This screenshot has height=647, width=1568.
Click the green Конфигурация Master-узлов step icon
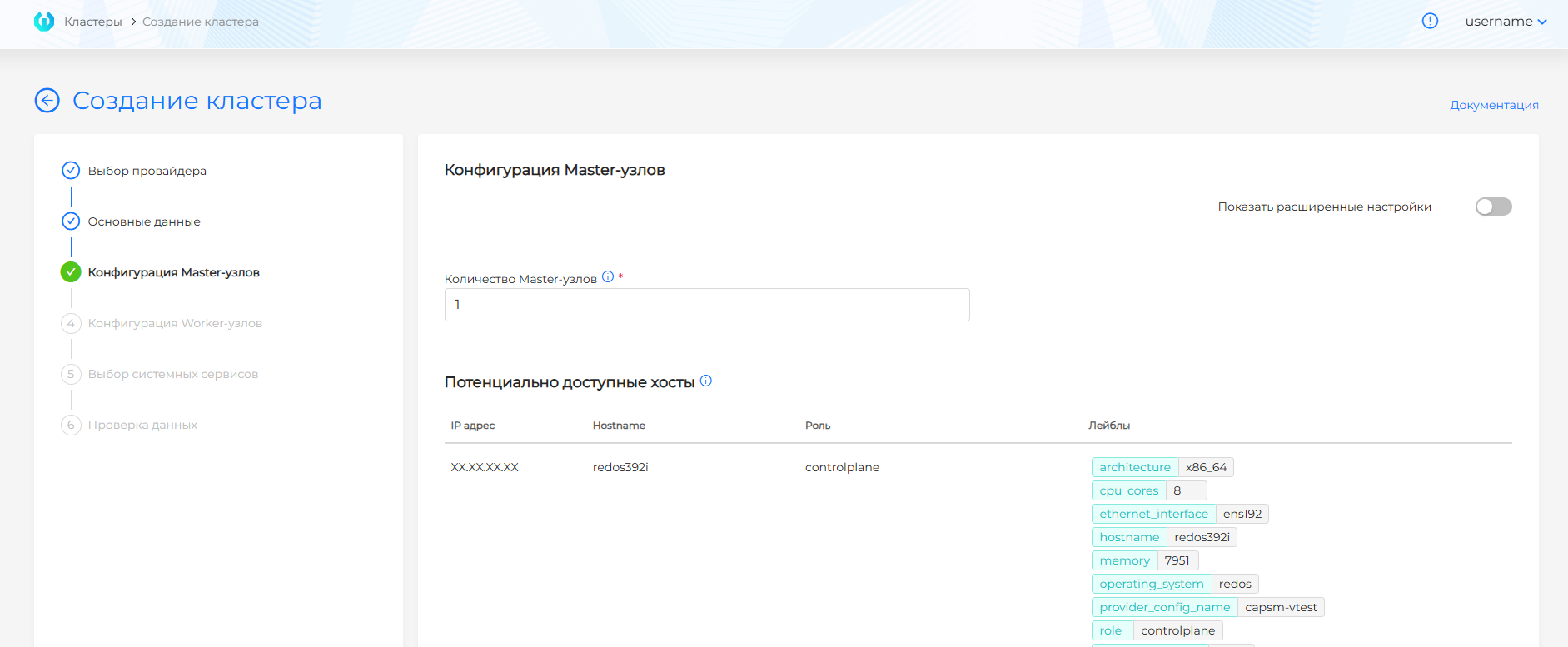[71, 272]
